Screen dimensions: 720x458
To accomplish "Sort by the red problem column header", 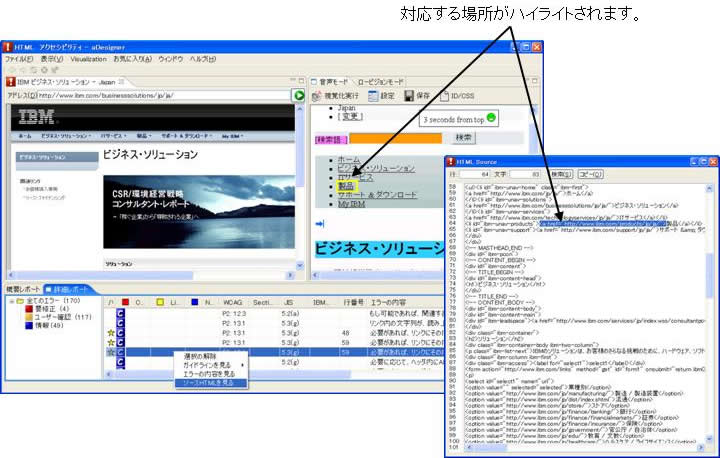I will [x=125, y=302].
